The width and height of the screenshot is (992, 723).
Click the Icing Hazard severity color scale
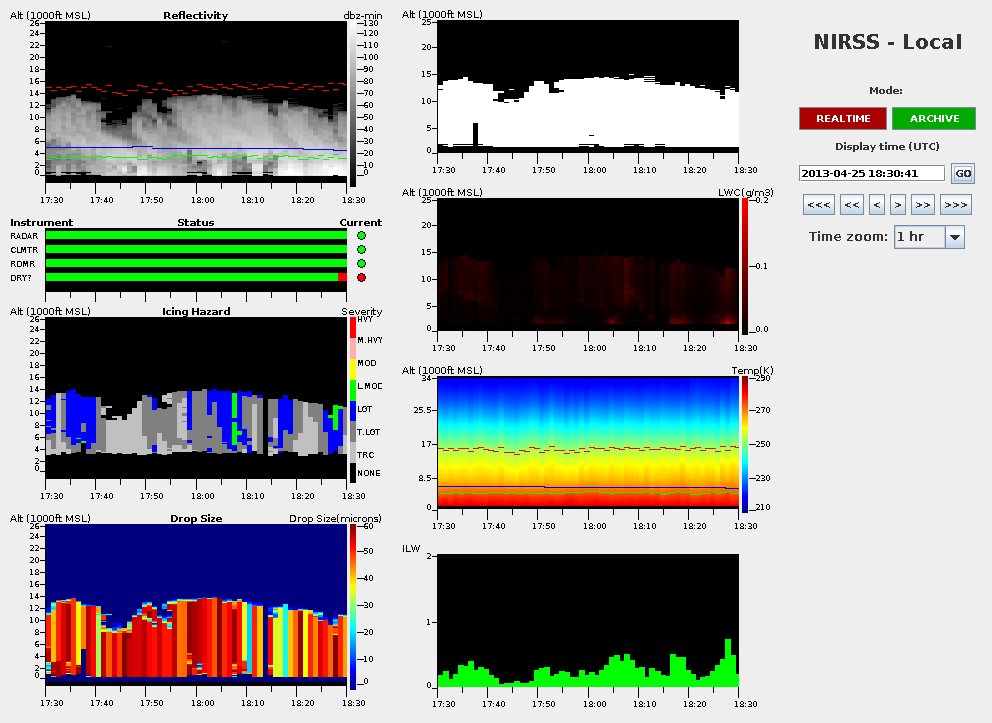pos(351,400)
